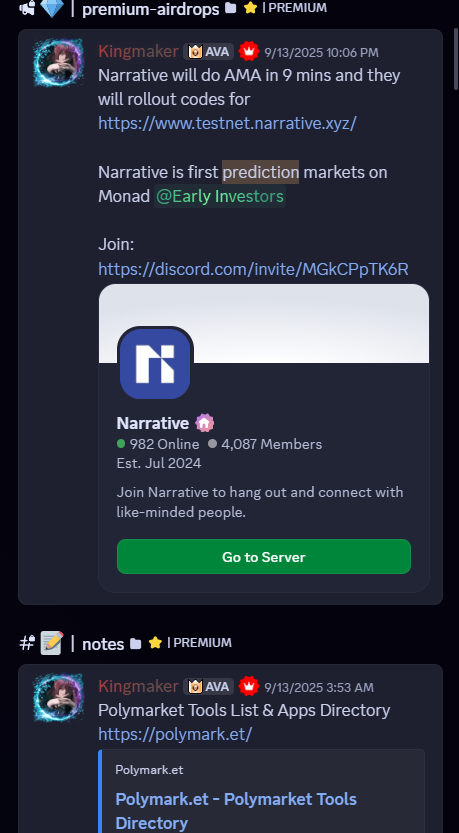Viewport: 459px width, 833px height.
Task: Click the folder icon beside premium-airdrops
Action: point(231,8)
